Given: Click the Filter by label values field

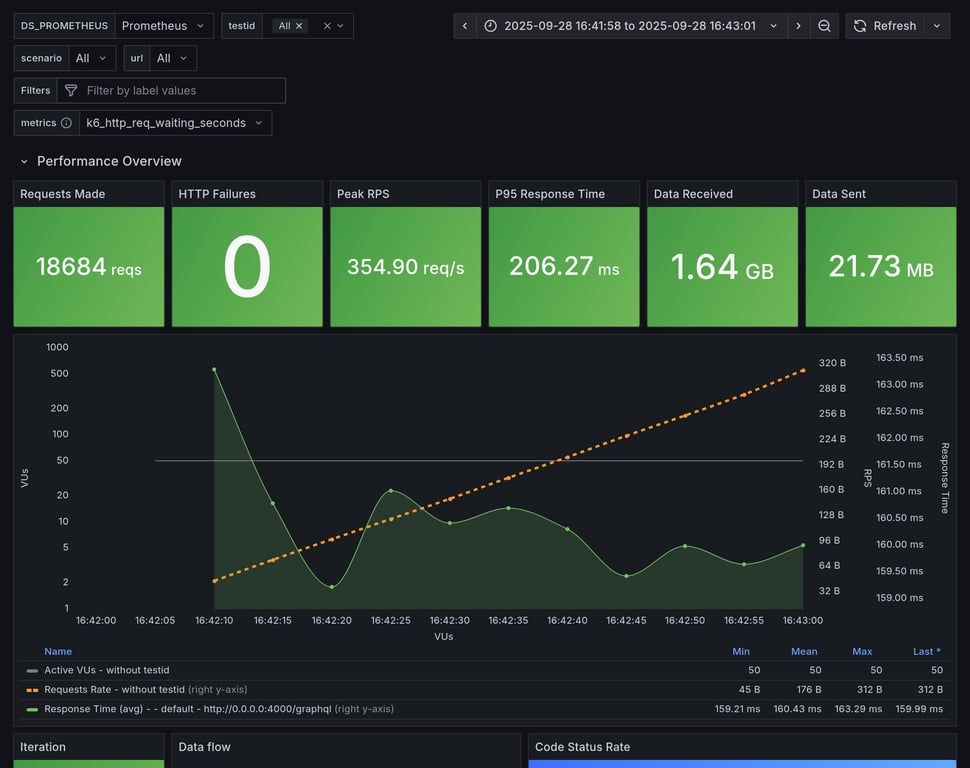Looking at the screenshot, I should [180, 91].
